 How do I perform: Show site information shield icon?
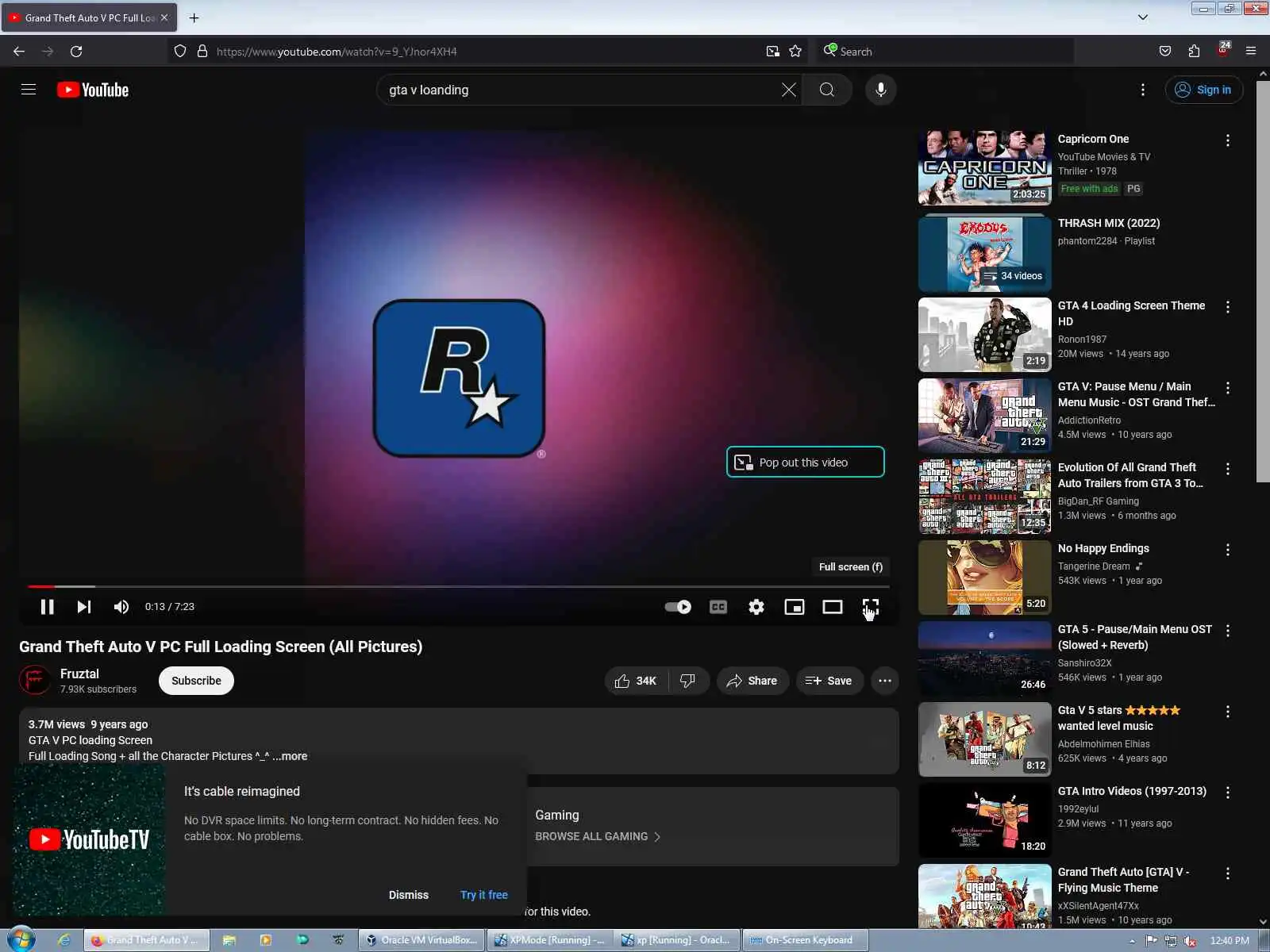[x=180, y=52]
